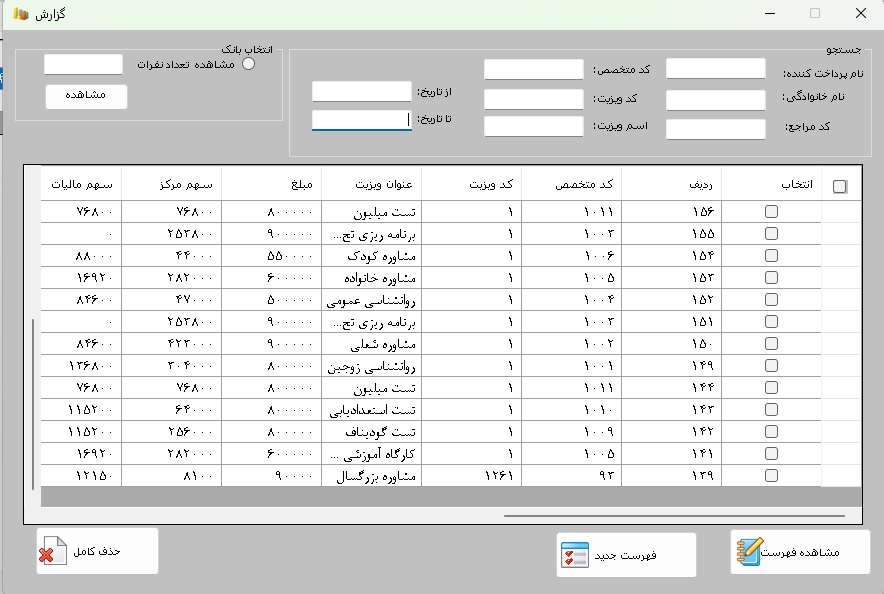Image resolution: width=884 pixels, height=594 pixels.
Task: Focus the نام پرداخت کننده search field
Action: pos(715,69)
